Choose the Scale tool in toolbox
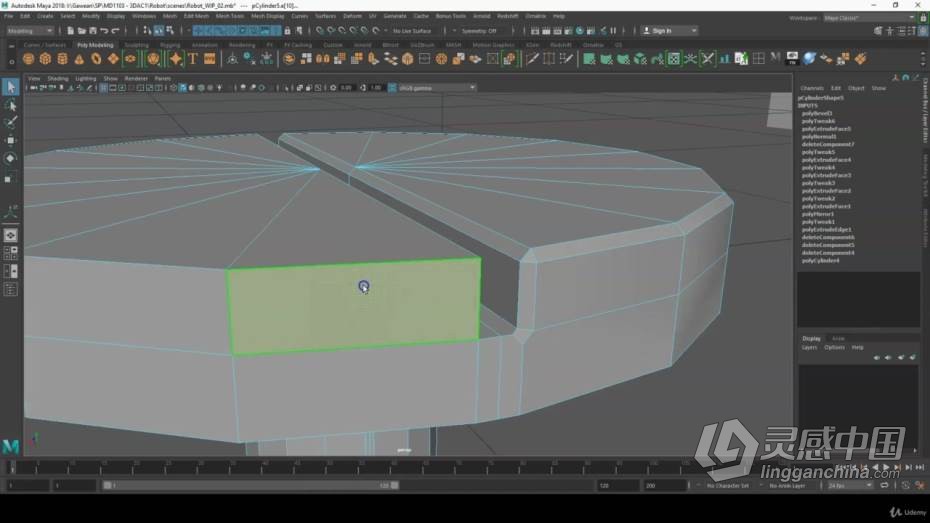Viewport: 930px width, 523px height. click(x=11, y=177)
